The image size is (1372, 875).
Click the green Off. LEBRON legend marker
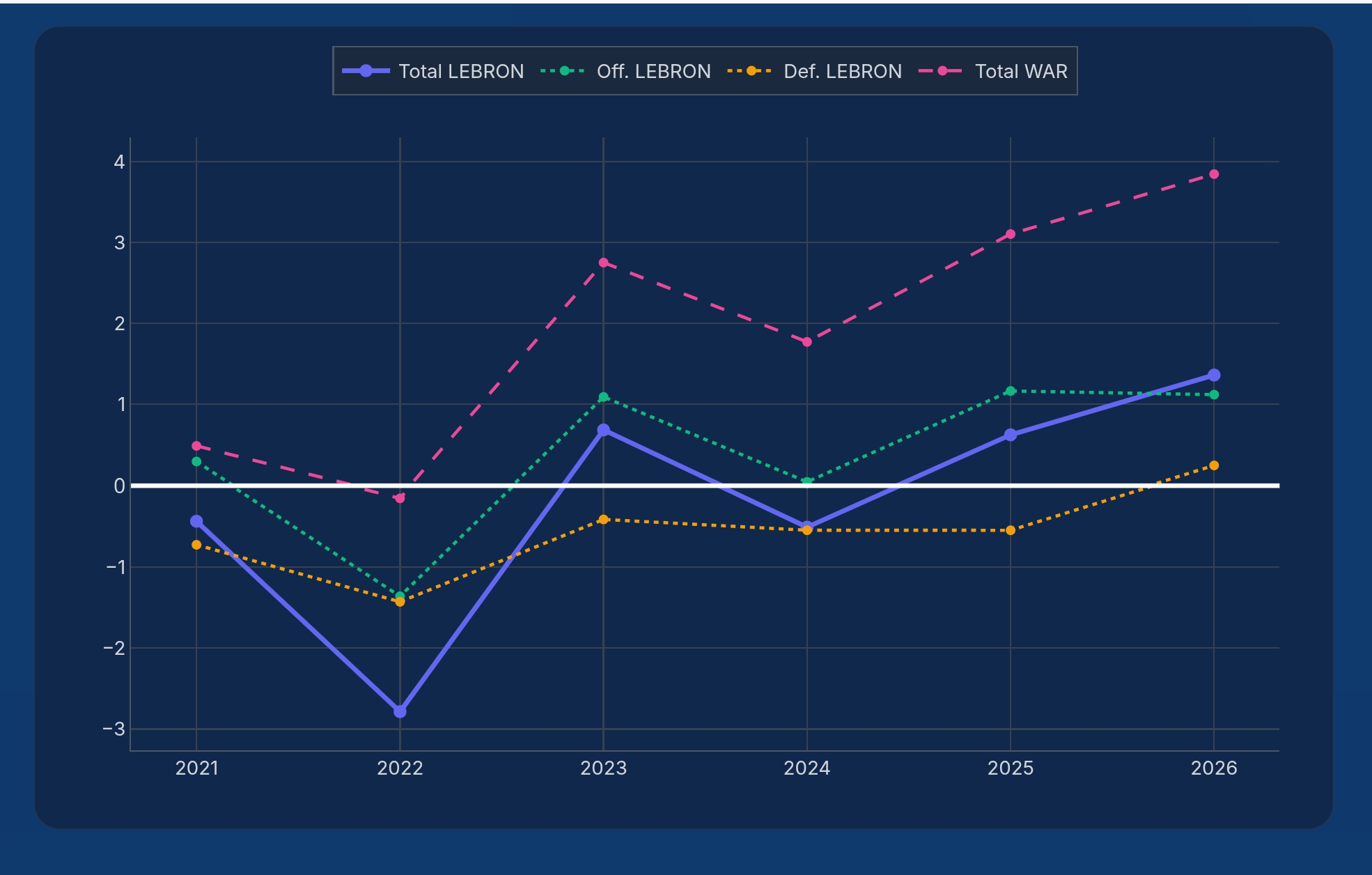(564, 71)
